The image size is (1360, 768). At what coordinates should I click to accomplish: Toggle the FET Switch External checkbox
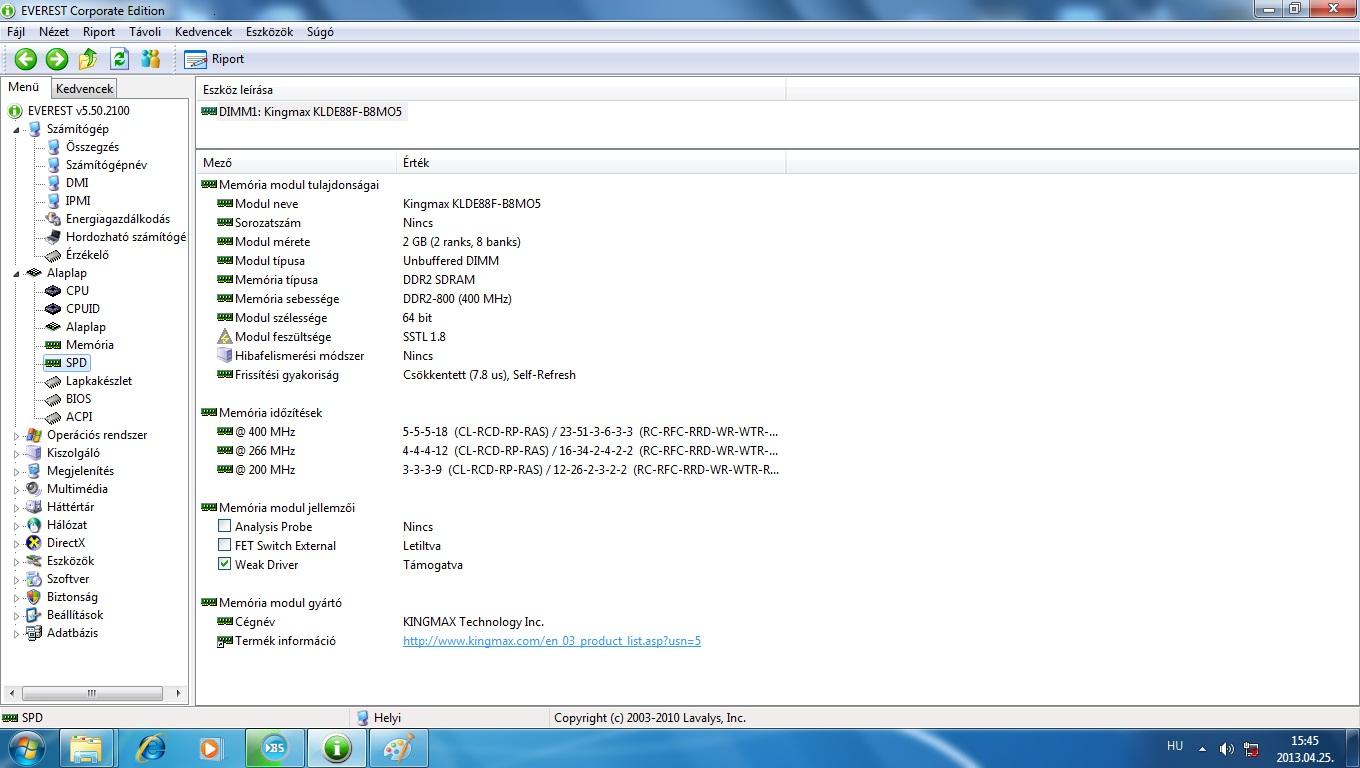click(225, 545)
